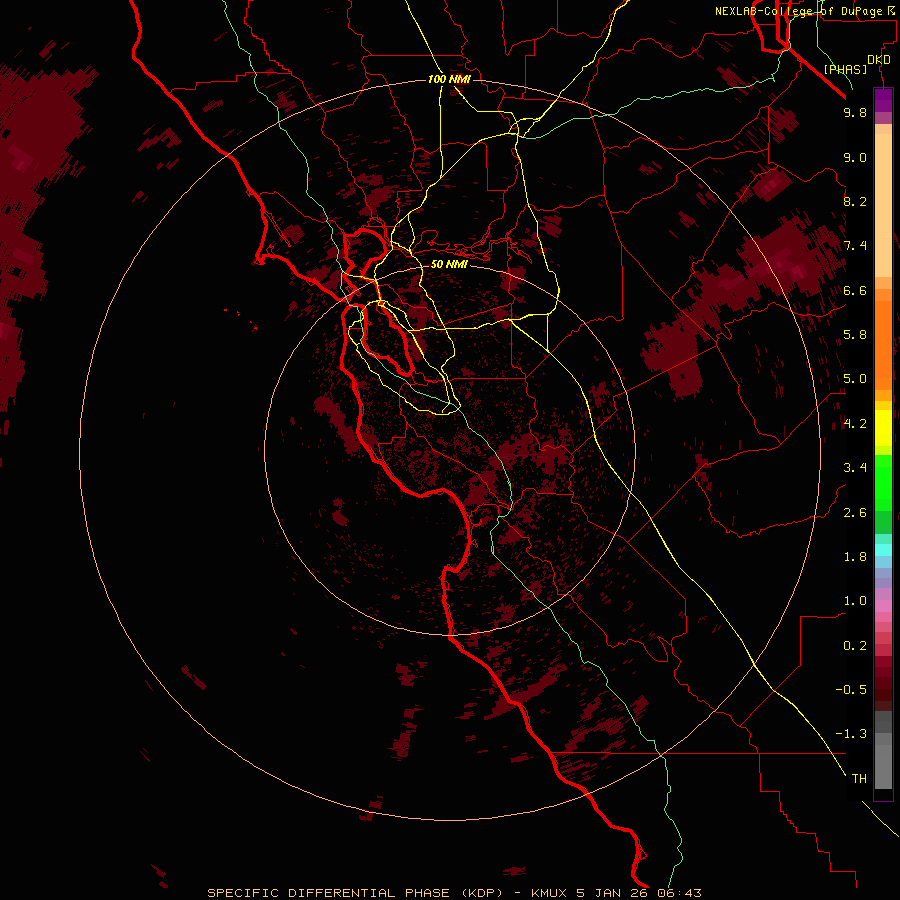This screenshot has height=900, width=900.
Task: Click the DKD unit label
Action: pyautogui.click(x=878, y=60)
